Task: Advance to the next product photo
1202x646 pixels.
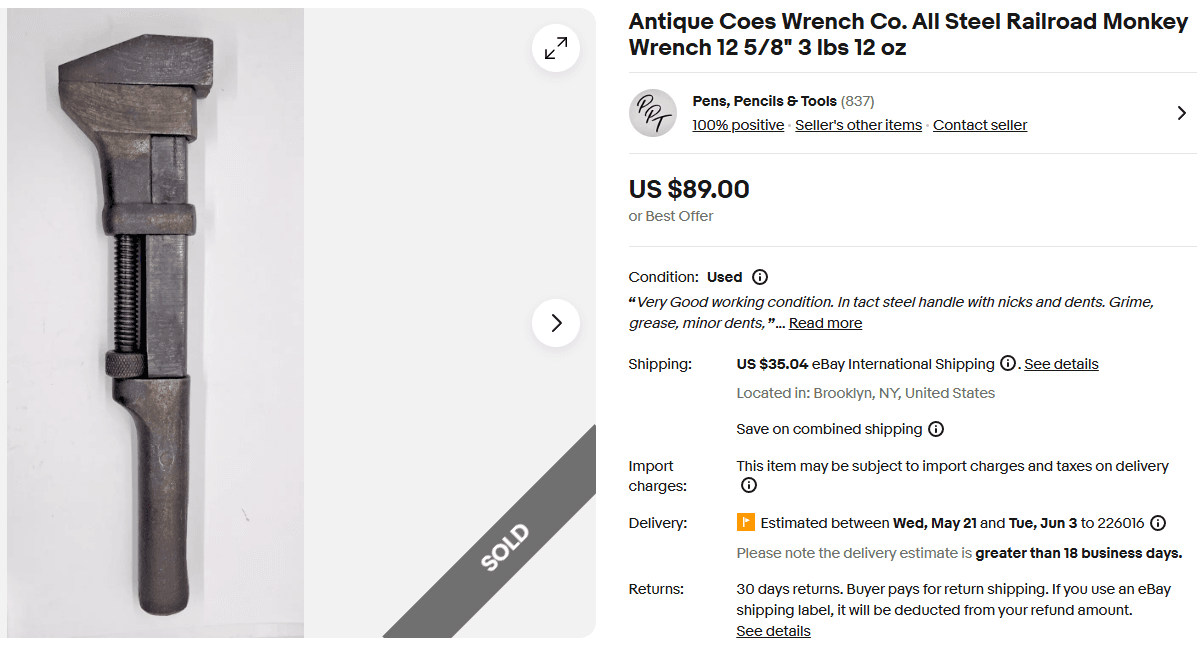Action: pyautogui.click(x=556, y=323)
